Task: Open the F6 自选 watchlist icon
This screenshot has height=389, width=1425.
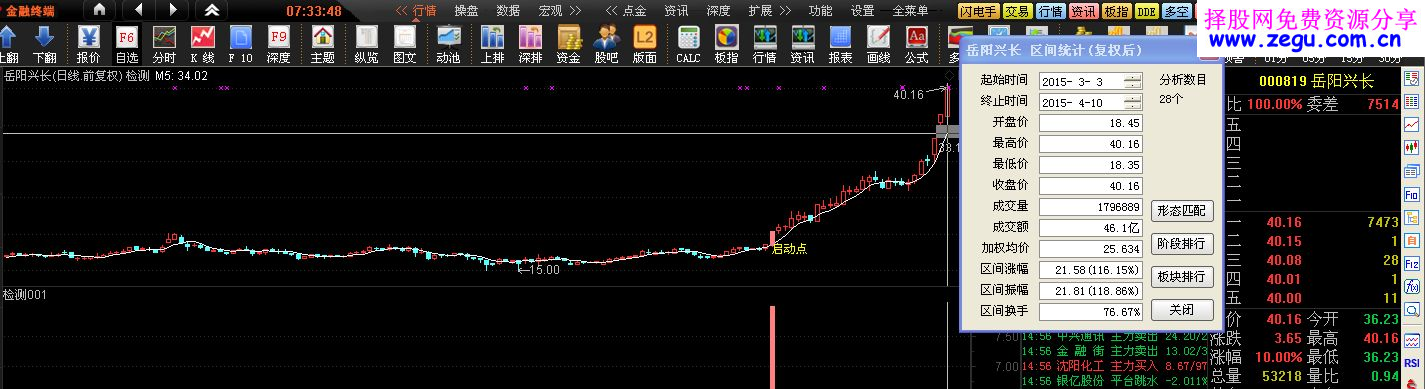Action: point(127,44)
